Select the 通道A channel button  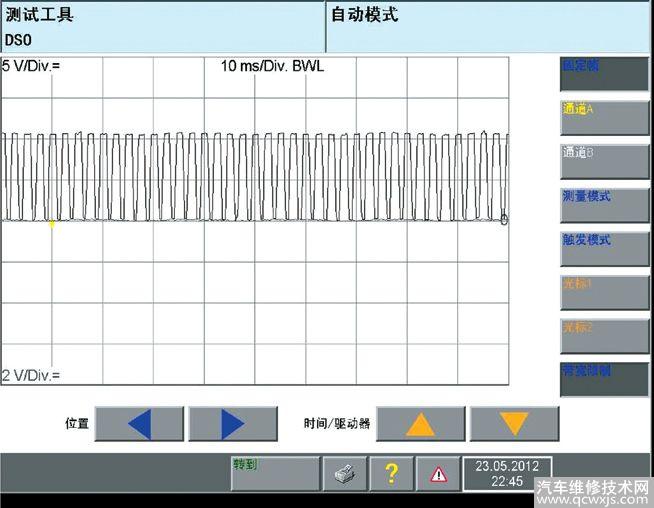(604, 118)
